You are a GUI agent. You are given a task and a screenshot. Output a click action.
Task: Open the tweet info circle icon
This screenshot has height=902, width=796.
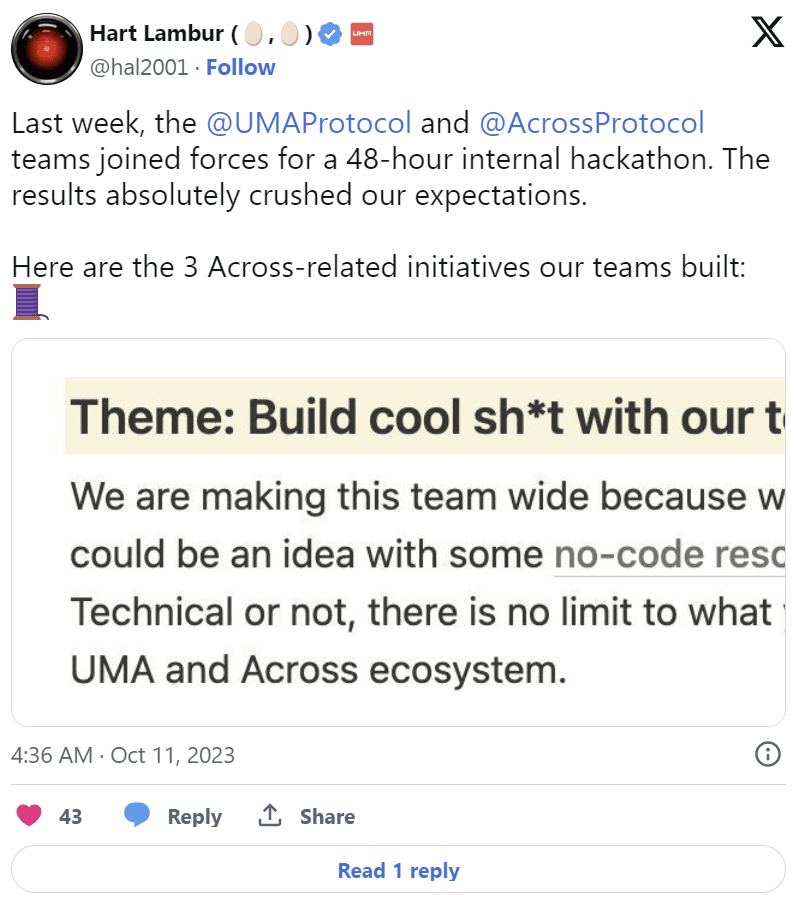(x=767, y=754)
